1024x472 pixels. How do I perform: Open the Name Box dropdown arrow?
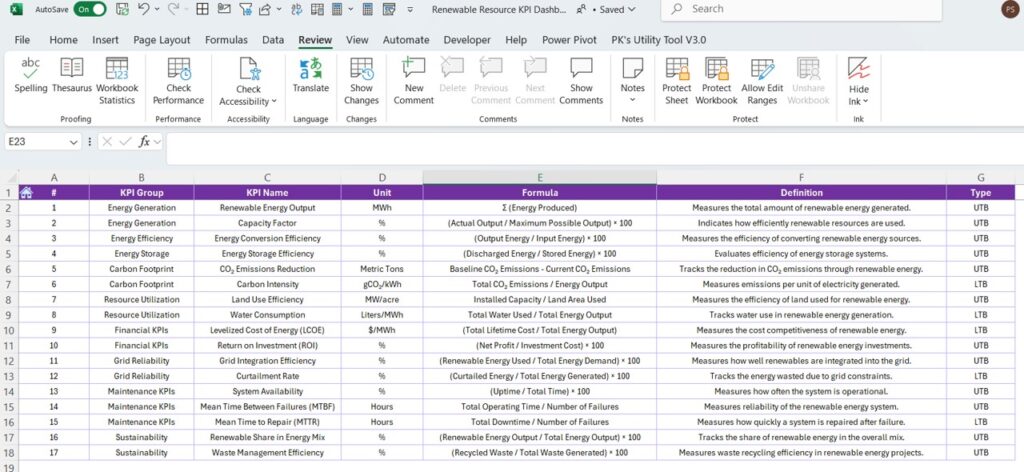click(x=74, y=142)
